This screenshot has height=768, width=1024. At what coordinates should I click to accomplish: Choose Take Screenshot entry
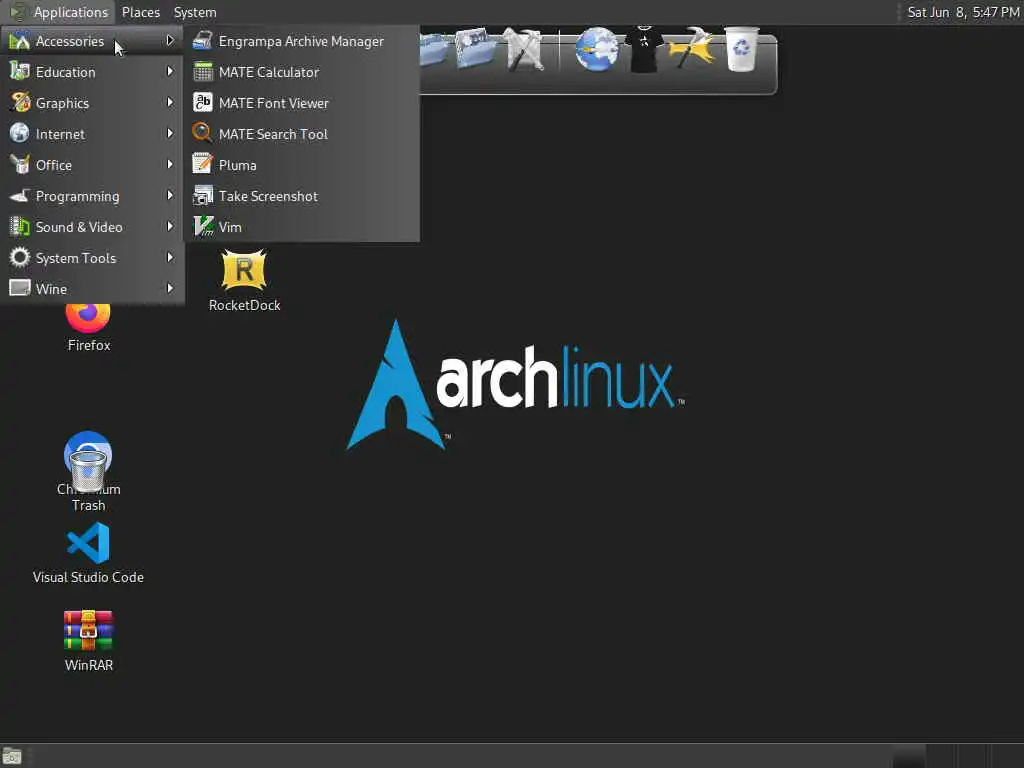tap(302, 196)
